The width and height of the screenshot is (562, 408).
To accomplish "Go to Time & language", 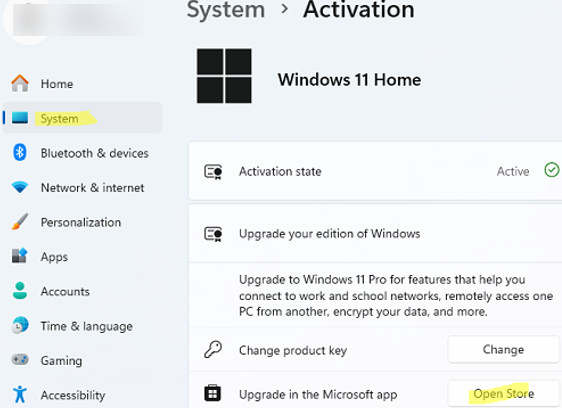I will [82, 326].
